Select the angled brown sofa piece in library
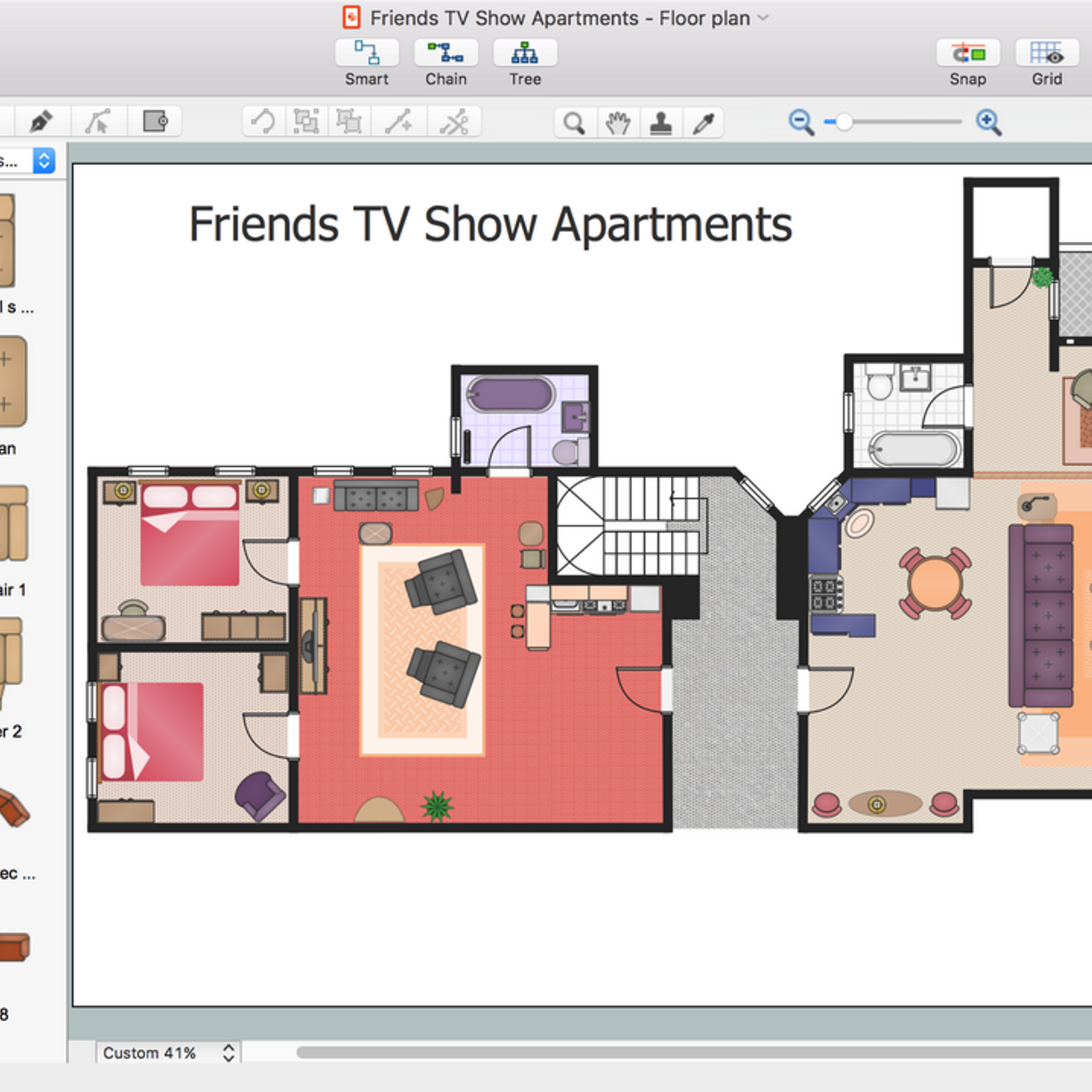This screenshot has width=1092, height=1092. tap(13, 807)
